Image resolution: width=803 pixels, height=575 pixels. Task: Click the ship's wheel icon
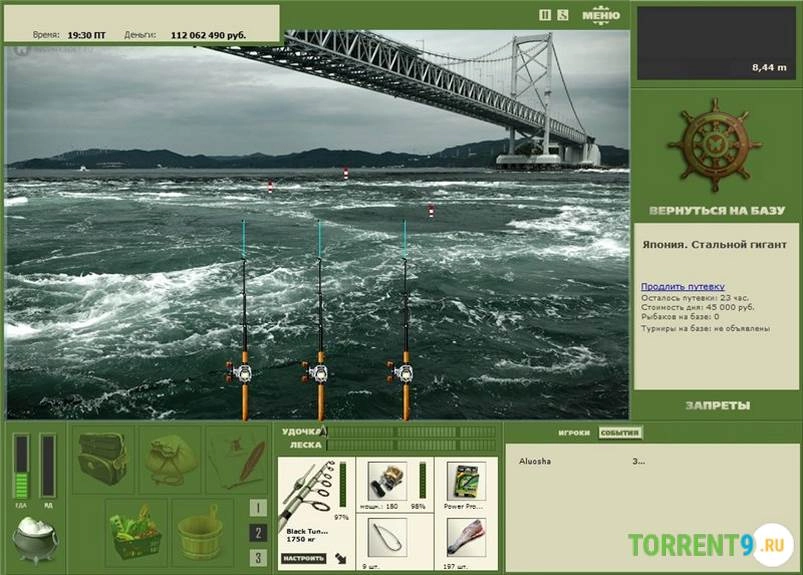pyautogui.click(x=715, y=146)
